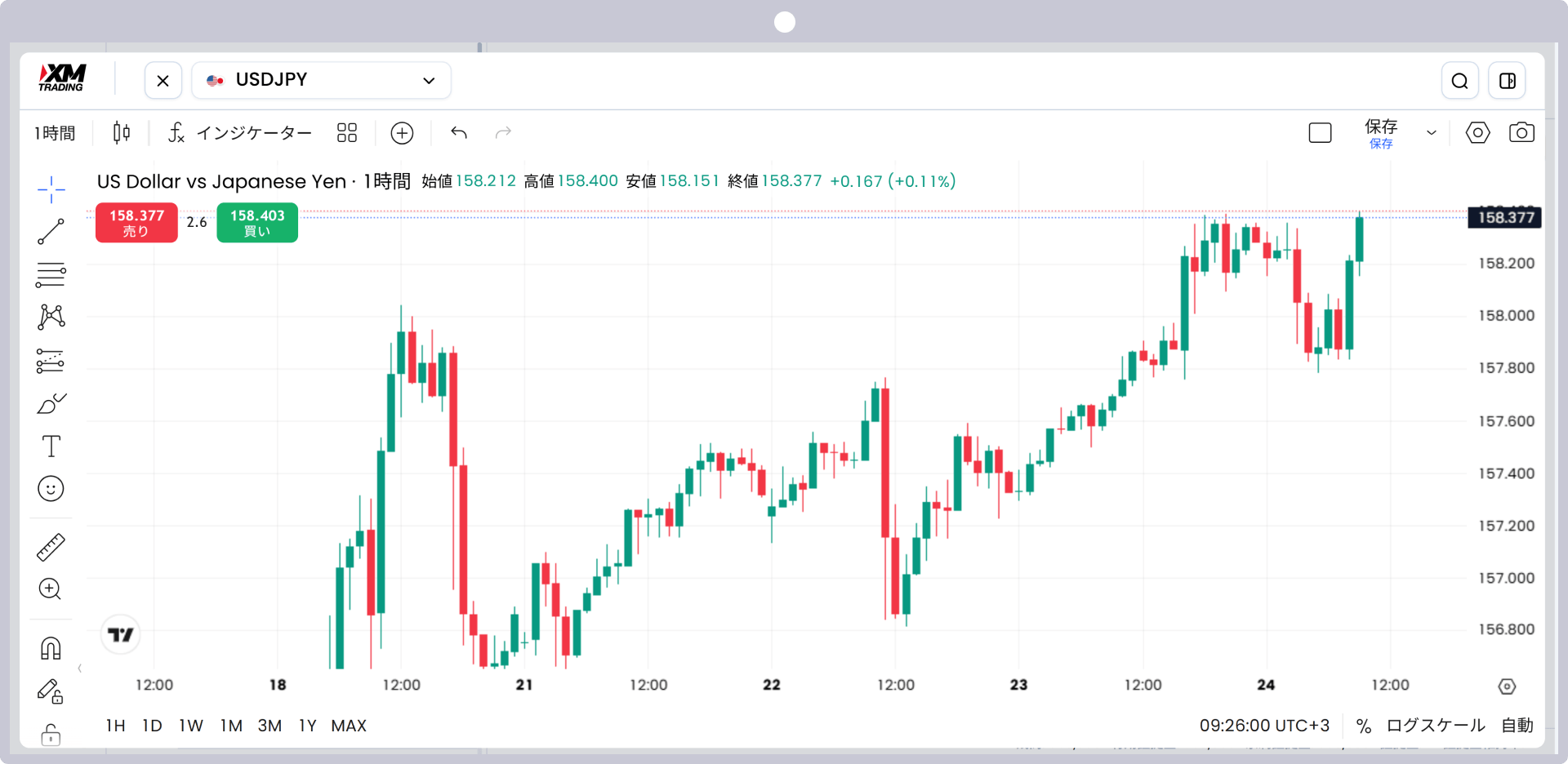Open the 1時間 timeframe selector
The image size is (1568, 764).
[55, 132]
